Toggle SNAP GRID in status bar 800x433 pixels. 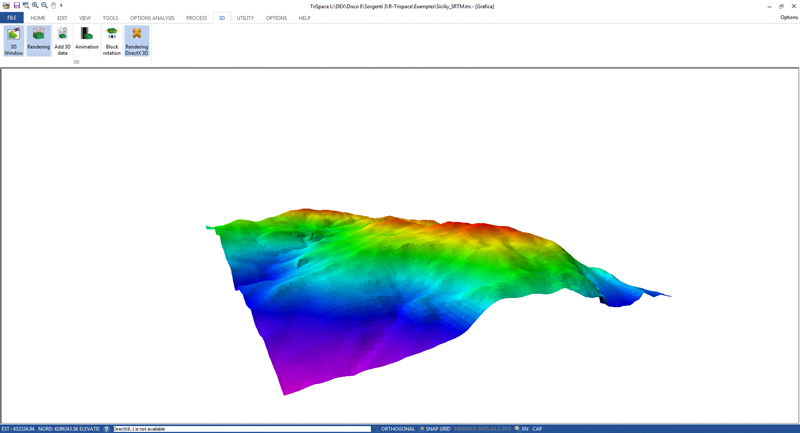coord(436,429)
